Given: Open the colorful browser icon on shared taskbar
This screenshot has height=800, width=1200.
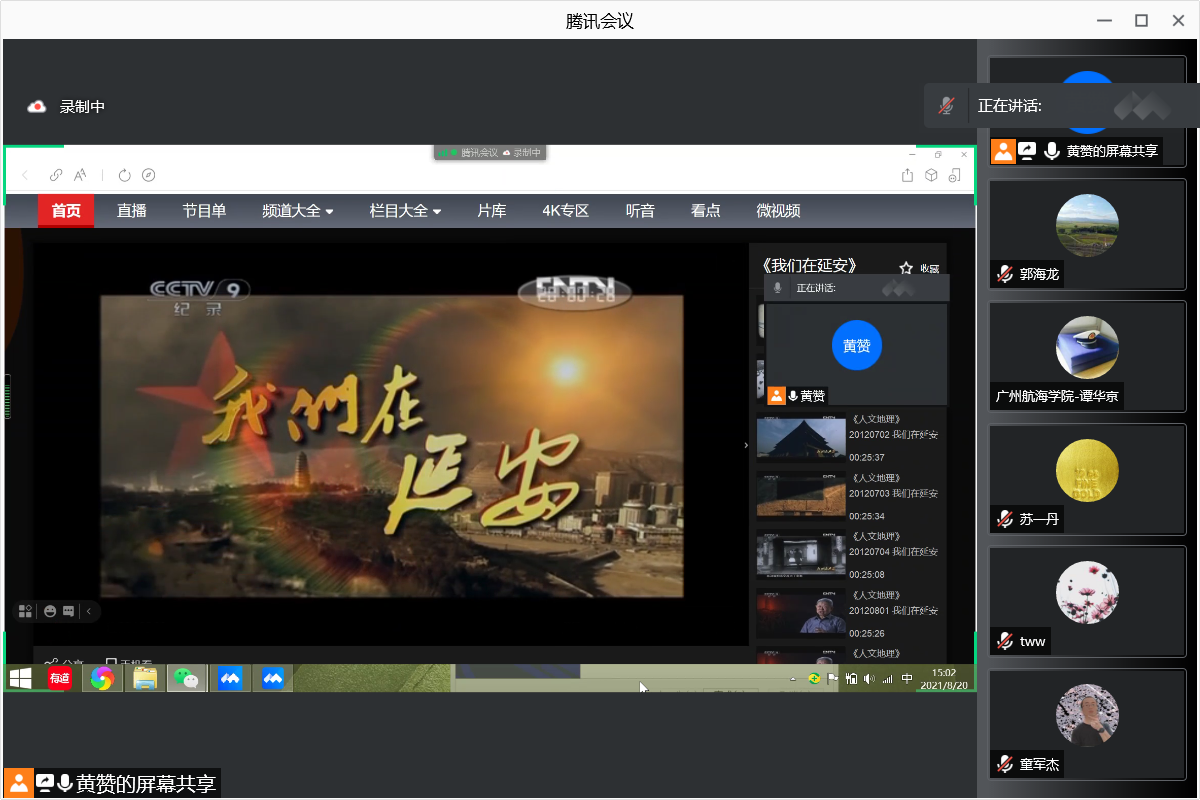Looking at the screenshot, I should 102,678.
